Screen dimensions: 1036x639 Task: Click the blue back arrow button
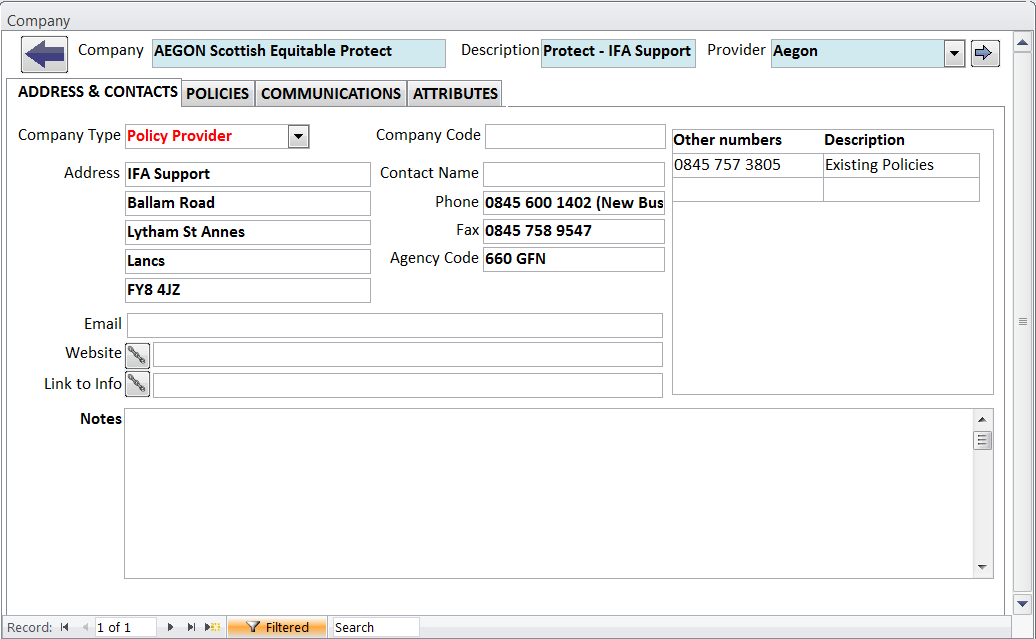[x=44, y=54]
